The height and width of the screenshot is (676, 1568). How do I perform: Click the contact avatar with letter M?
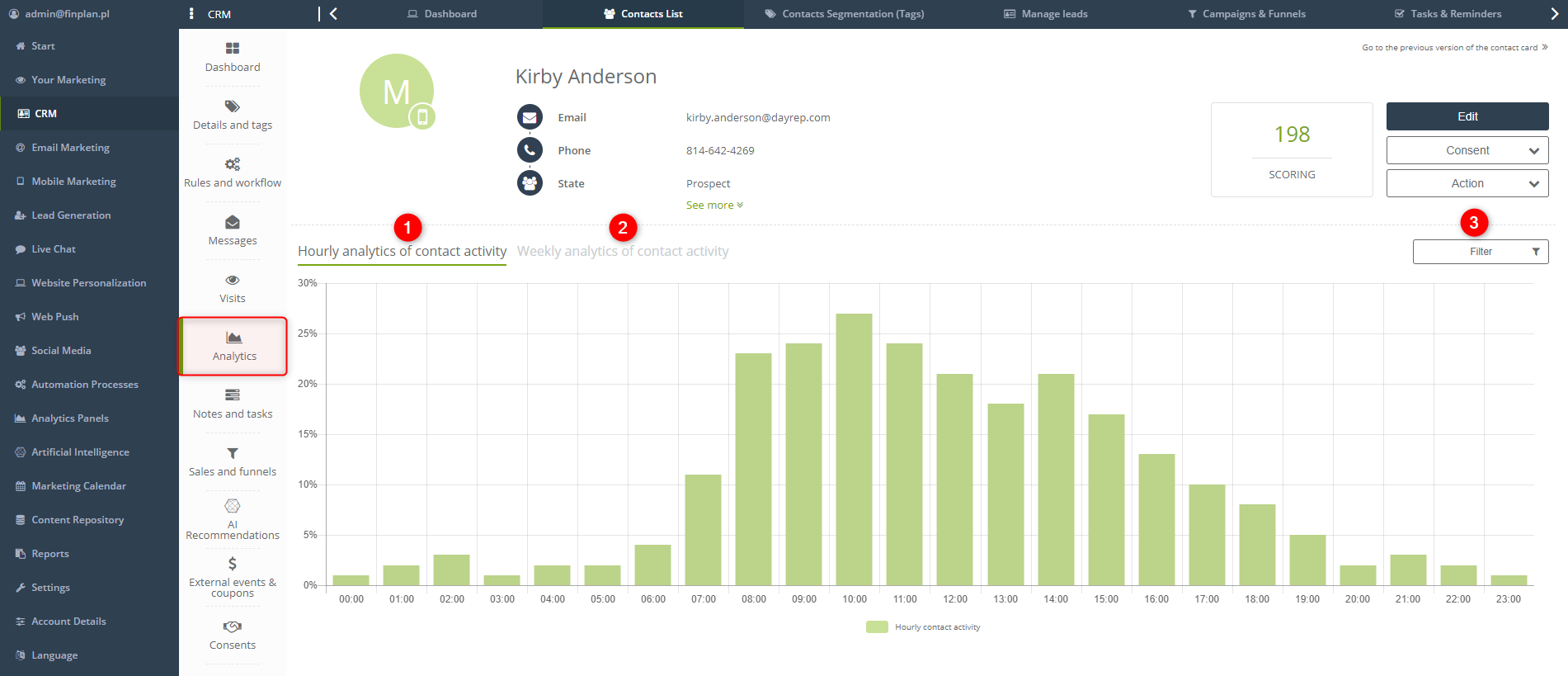point(397,91)
